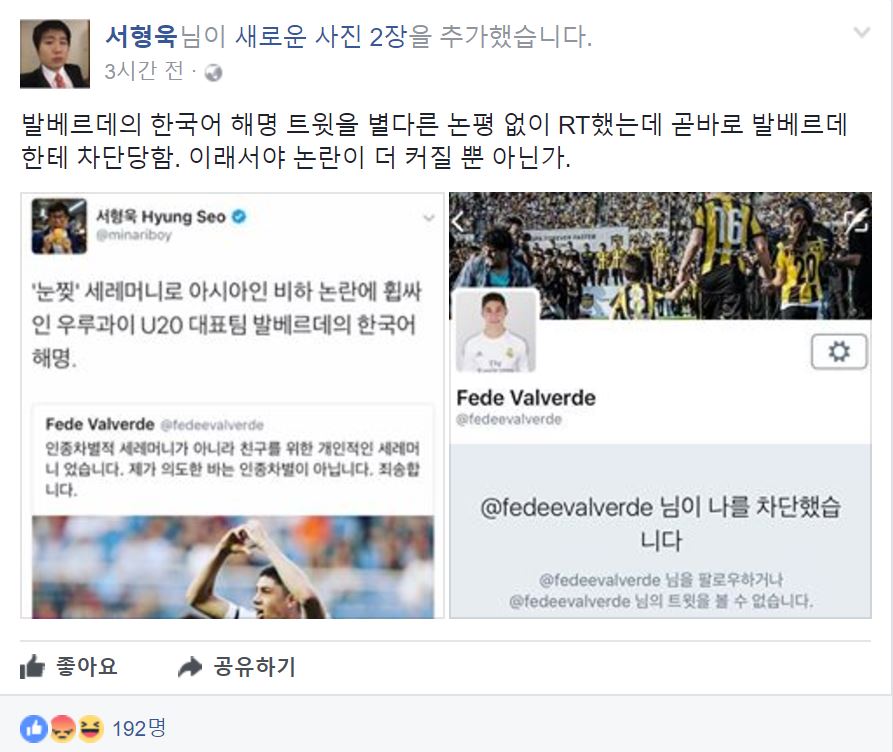View the 192명 reactions count
893x752 pixels.
[x=139, y=728]
